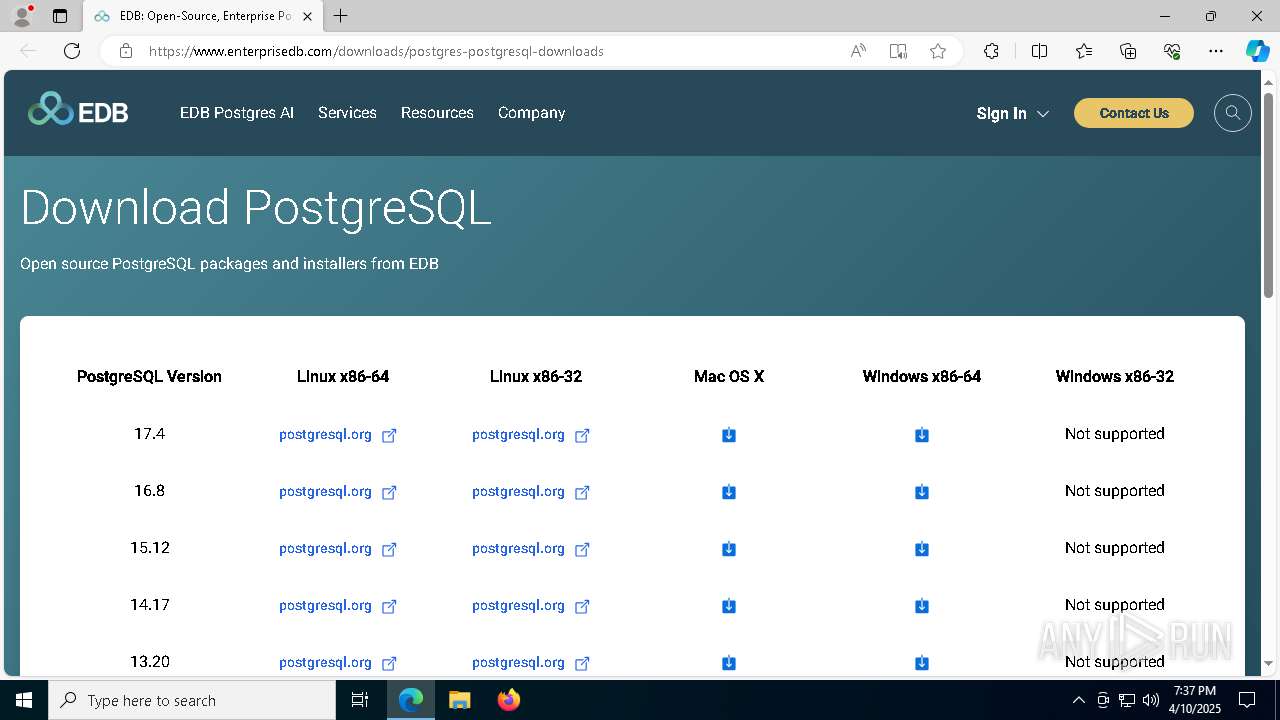Screen dimensions: 1280x720
Task: Download PostgreSQL 13.20 for Windows x86-64
Action: tap(922, 663)
